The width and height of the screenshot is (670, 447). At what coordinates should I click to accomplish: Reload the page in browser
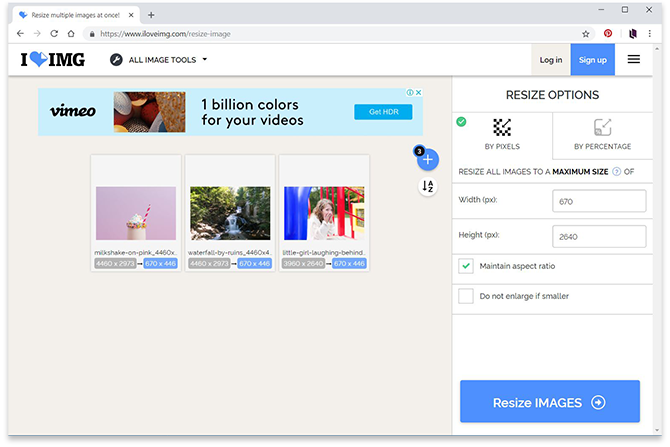[x=55, y=33]
